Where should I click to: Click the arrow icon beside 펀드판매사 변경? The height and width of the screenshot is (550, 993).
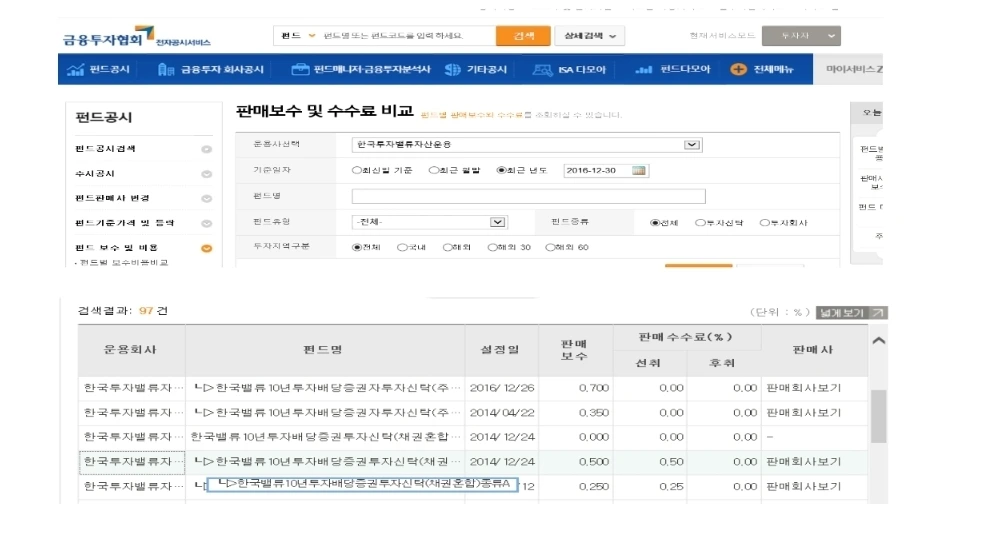[206, 199]
